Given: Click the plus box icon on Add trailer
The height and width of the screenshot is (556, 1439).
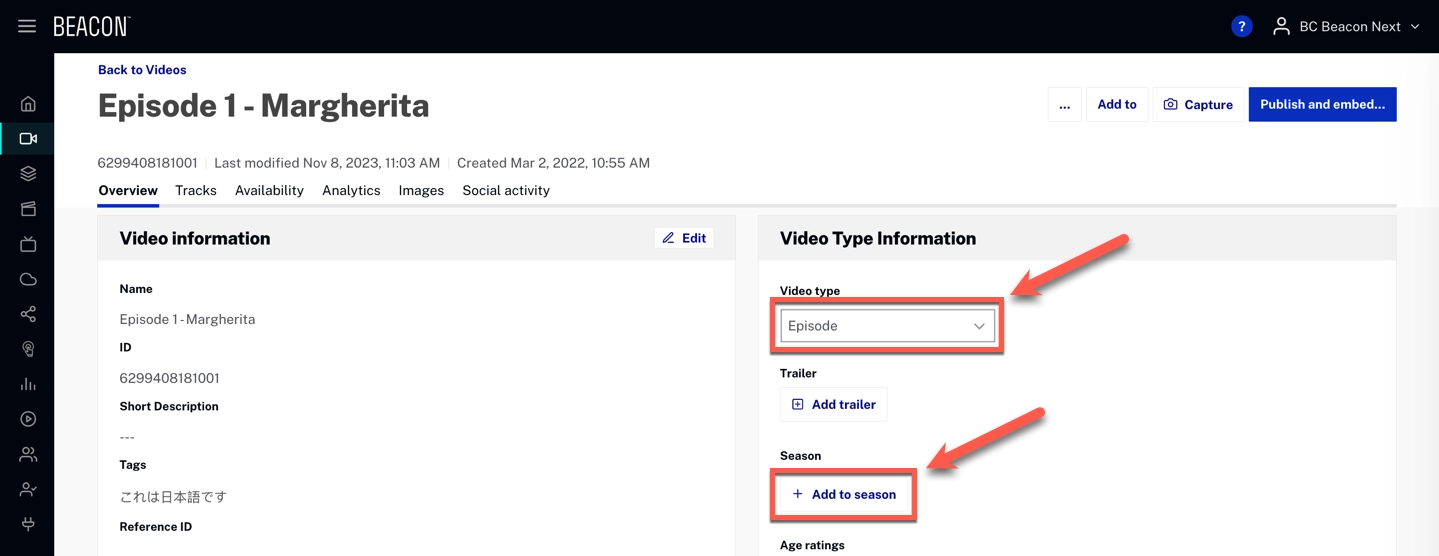Looking at the screenshot, I should [x=798, y=404].
